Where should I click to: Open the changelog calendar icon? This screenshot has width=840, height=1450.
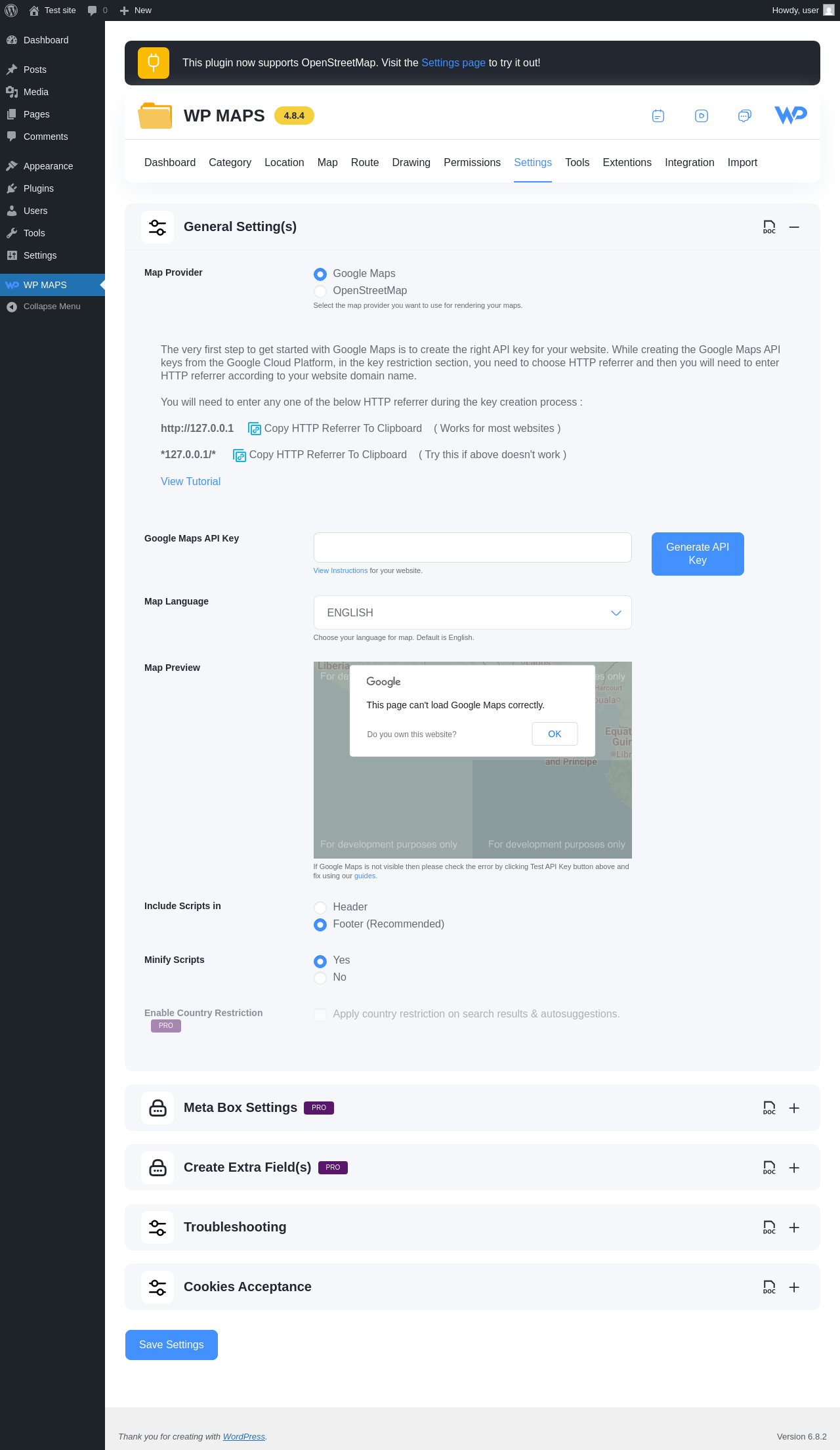[658, 116]
